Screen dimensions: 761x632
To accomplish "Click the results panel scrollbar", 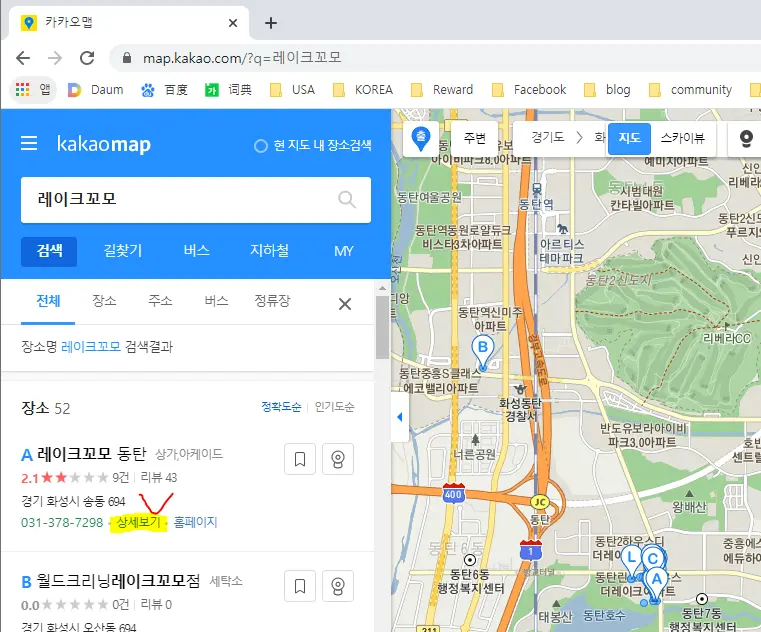I will coord(382,327).
